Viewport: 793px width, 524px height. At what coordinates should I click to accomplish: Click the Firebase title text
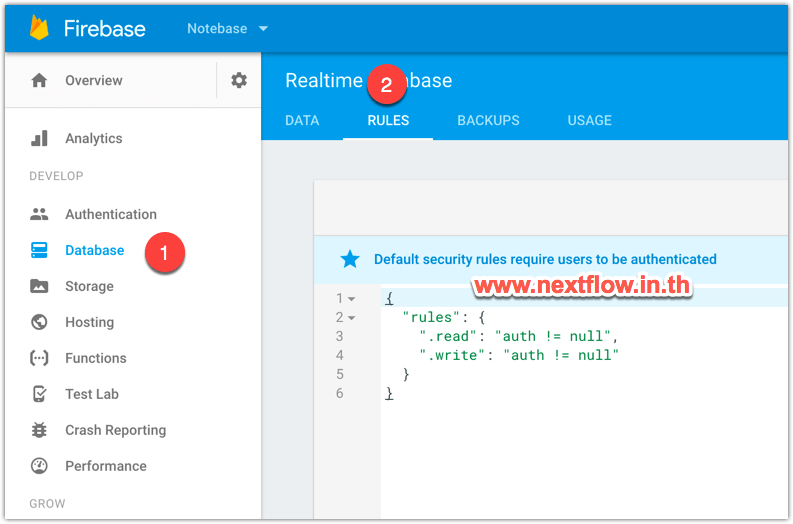point(105,29)
